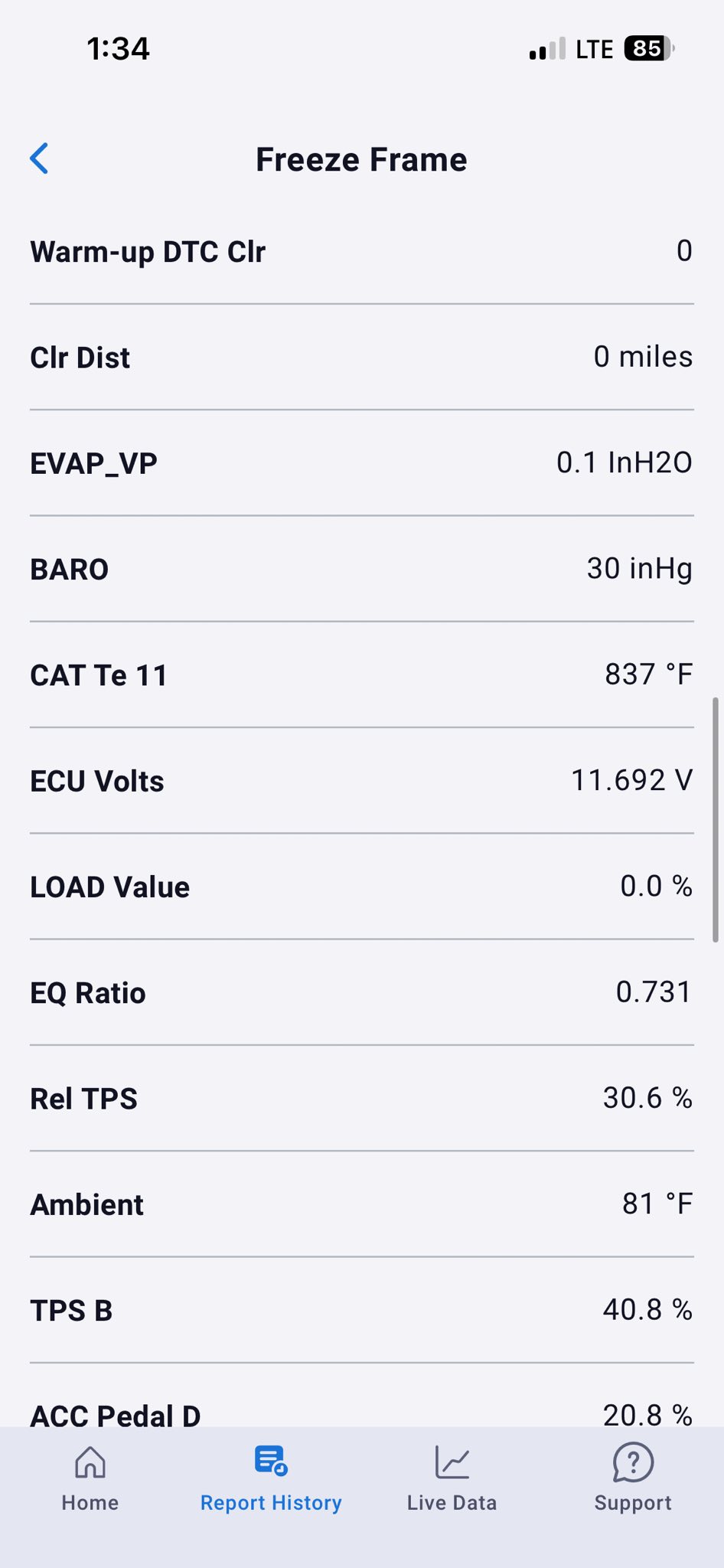The height and width of the screenshot is (1568, 724).
Task: Select the Warm-up DTC Clr row
Action: point(362,252)
